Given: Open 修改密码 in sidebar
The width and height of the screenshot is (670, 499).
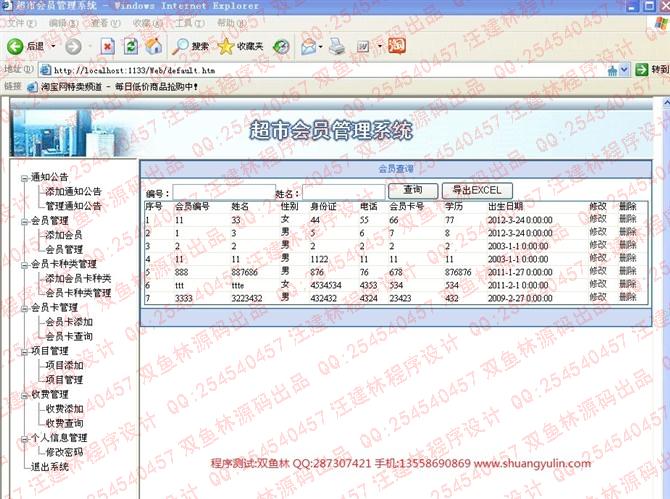Looking at the screenshot, I should pos(64,452).
